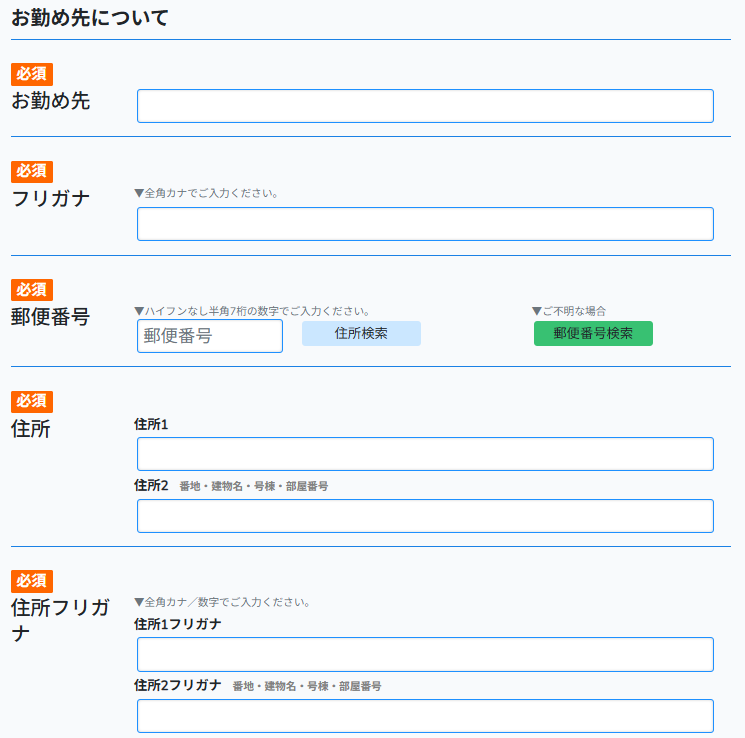
Task: Click the 住所2 番地・建物名 sub-label
Action: click(x=231, y=486)
